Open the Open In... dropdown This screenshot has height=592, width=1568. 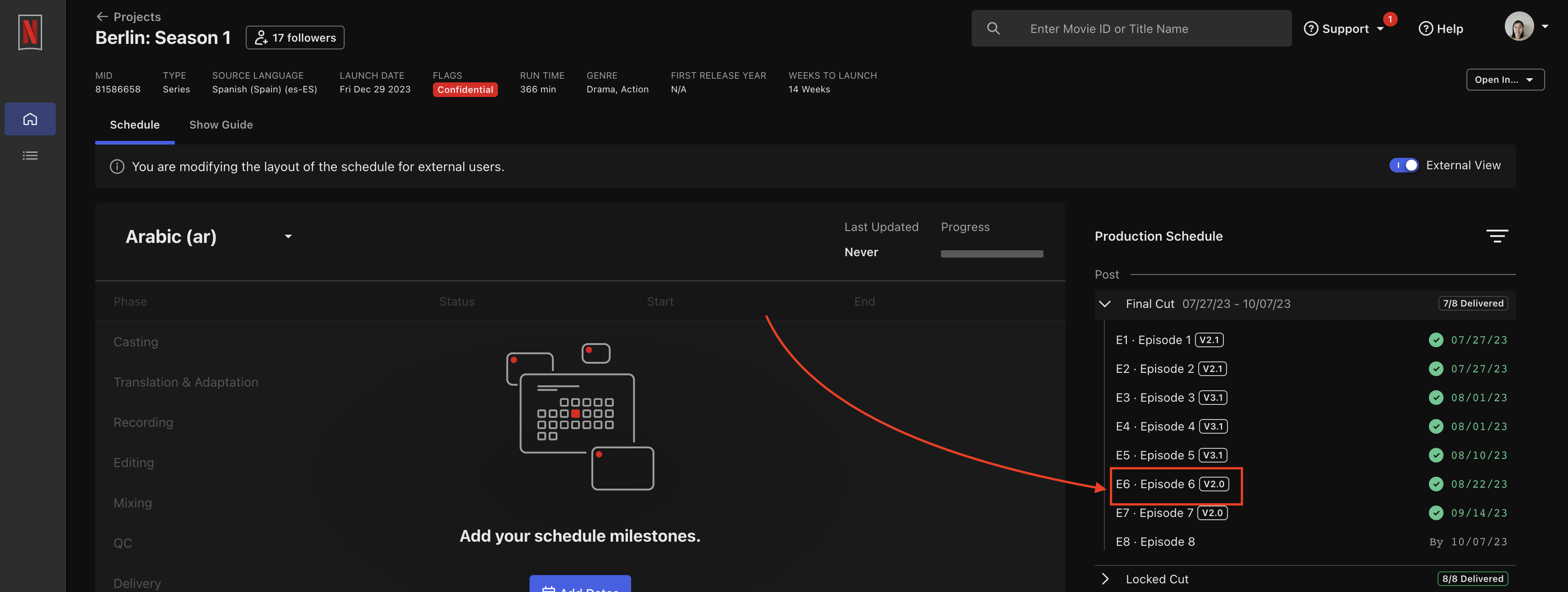point(1505,80)
